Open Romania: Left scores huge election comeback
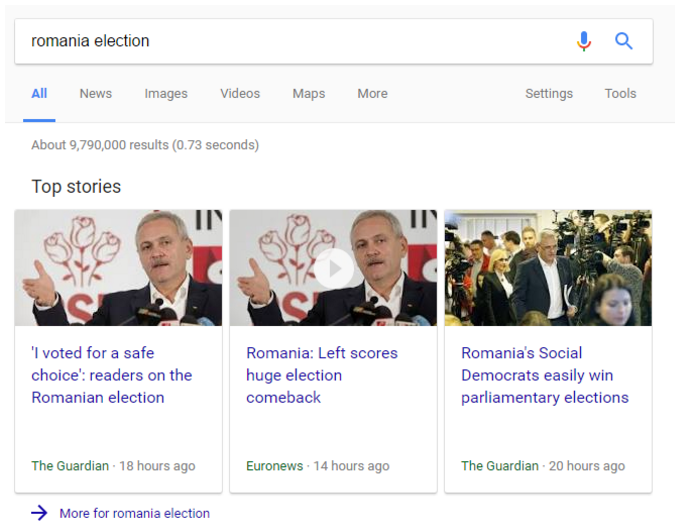The height and width of the screenshot is (524, 675). (x=322, y=375)
